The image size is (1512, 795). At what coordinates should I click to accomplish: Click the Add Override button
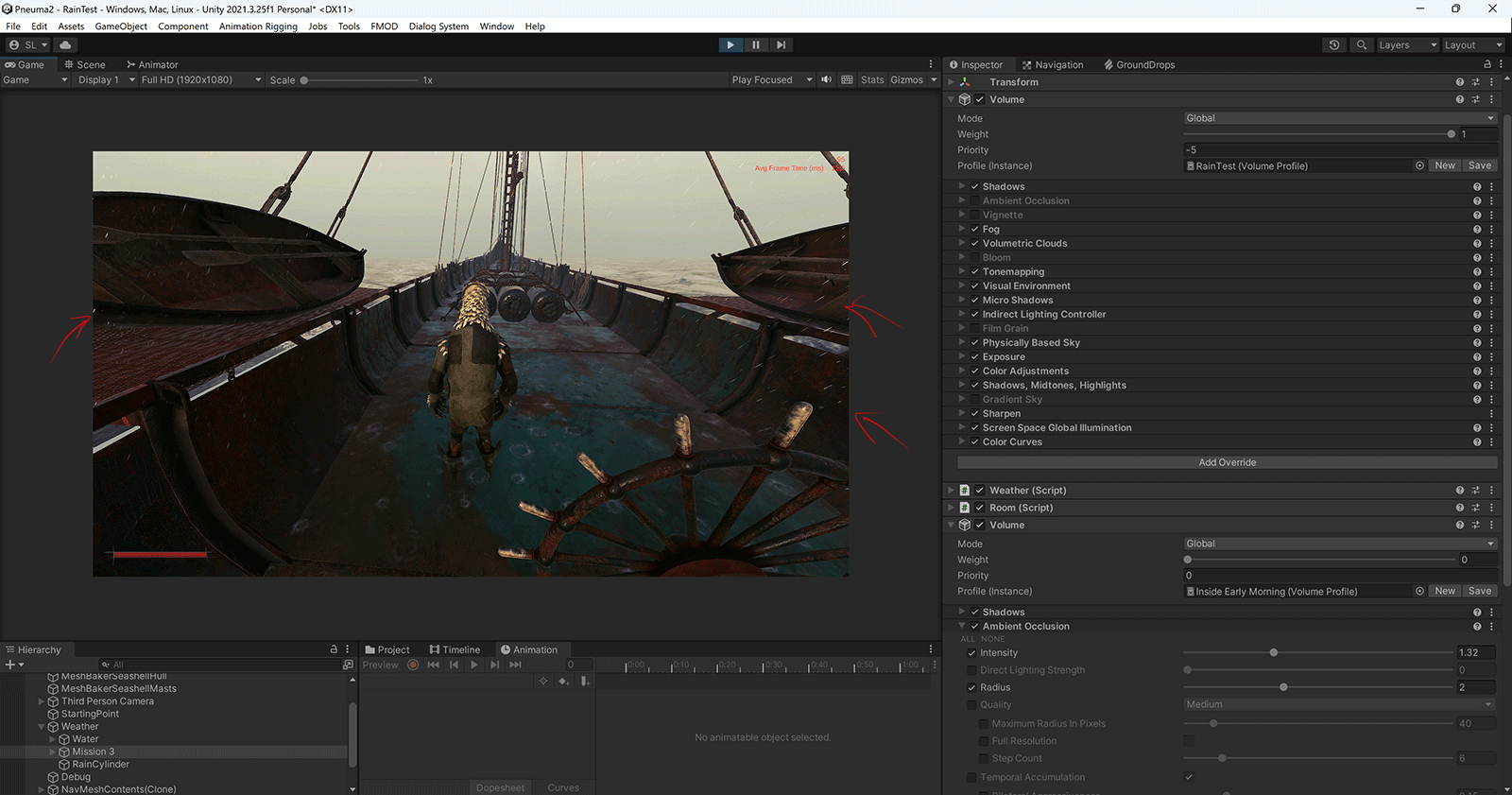(1227, 462)
